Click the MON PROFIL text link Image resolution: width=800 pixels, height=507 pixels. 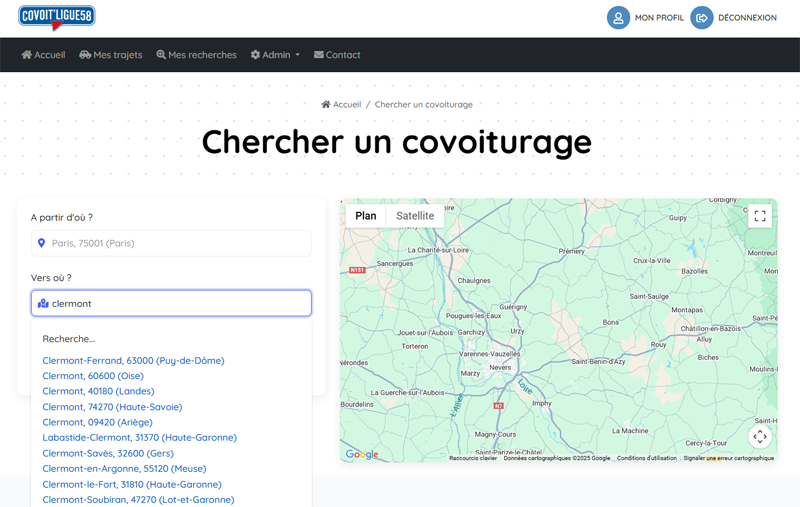659,18
